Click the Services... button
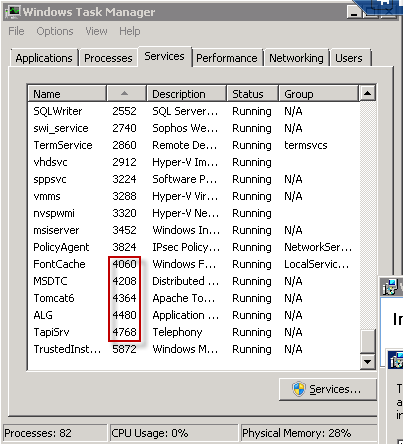Image resolution: width=403 pixels, height=444 pixels. click(328, 389)
